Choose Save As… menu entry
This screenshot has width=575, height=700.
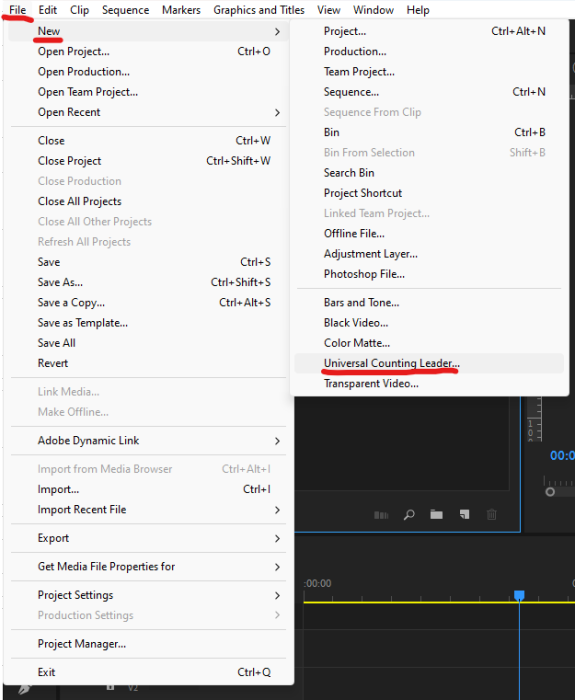click(x=148, y=282)
